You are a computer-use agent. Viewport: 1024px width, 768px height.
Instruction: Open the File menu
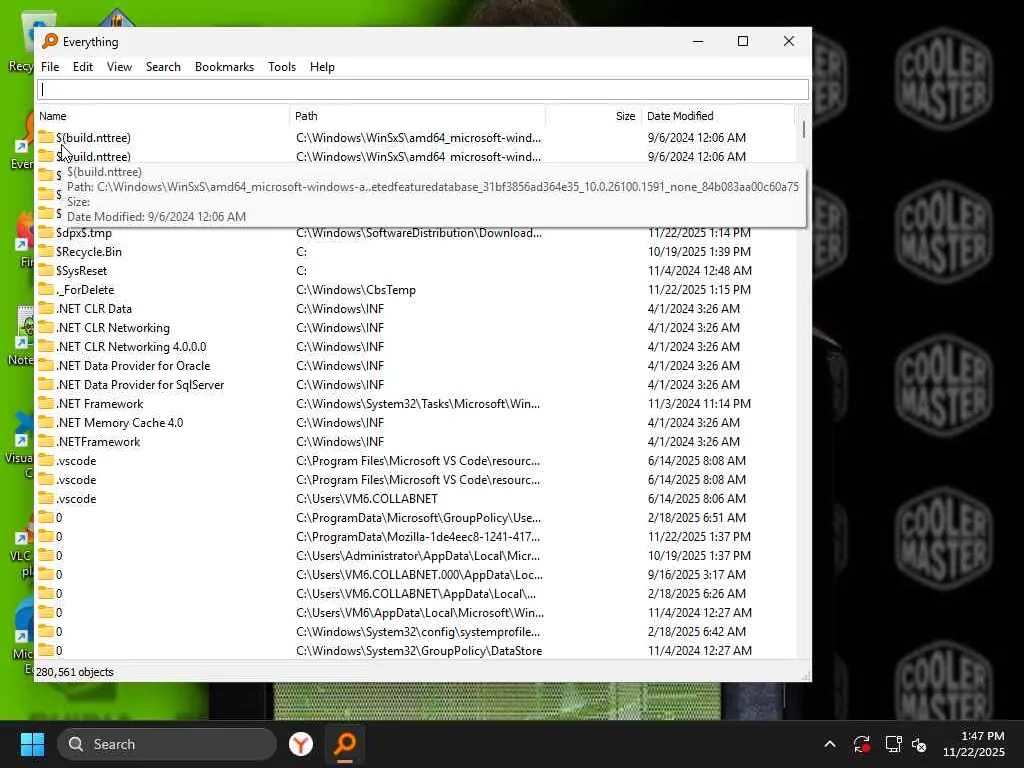[x=50, y=67]
